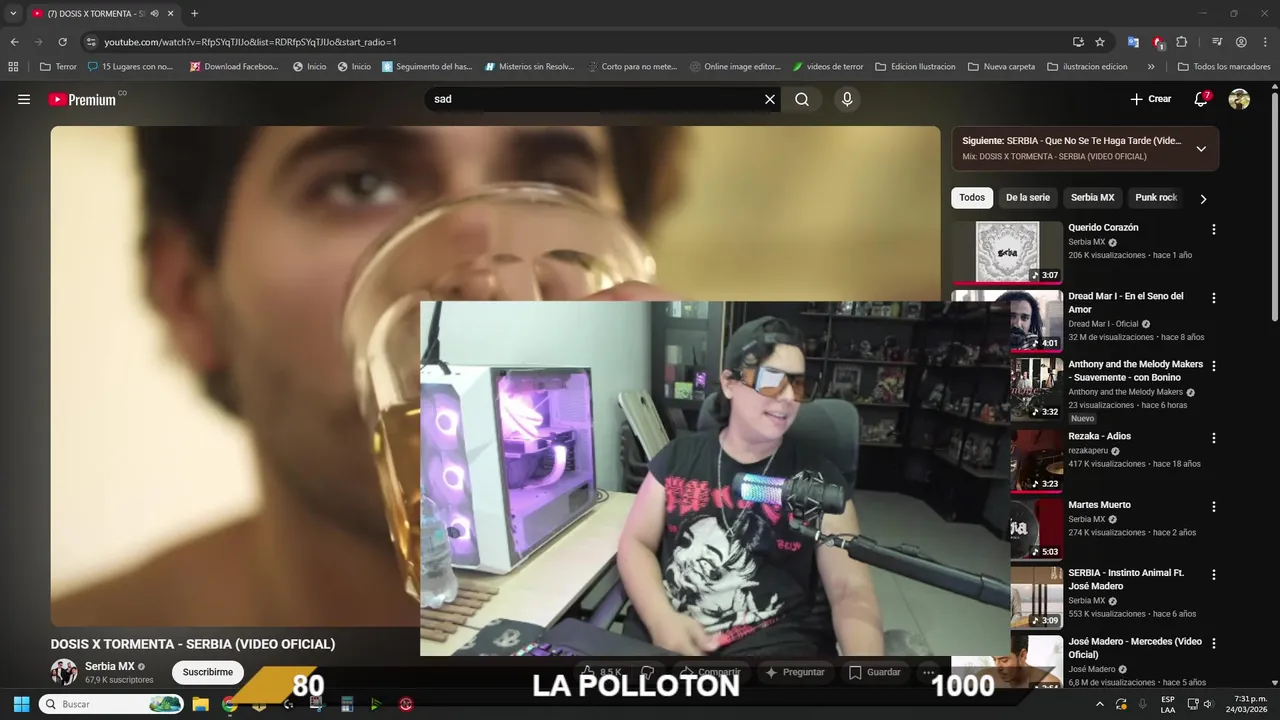The height and width of the screenshot is (720, 1280).
Task: Open Rezaka - Adios thumbnail
Action: pos(1036,460)
